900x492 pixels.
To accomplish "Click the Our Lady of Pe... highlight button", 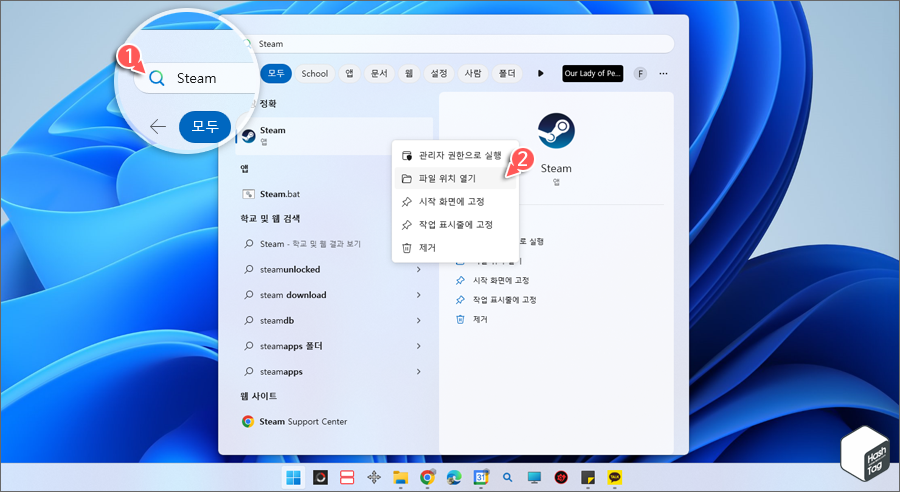I will click(592, 73).
